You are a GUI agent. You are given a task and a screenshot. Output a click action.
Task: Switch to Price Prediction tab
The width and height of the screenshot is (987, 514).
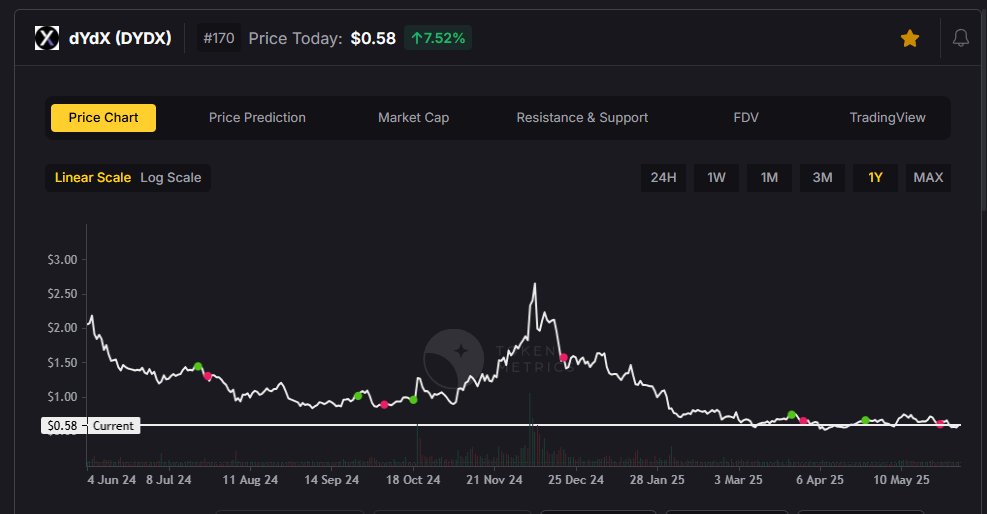click(257, 118)
